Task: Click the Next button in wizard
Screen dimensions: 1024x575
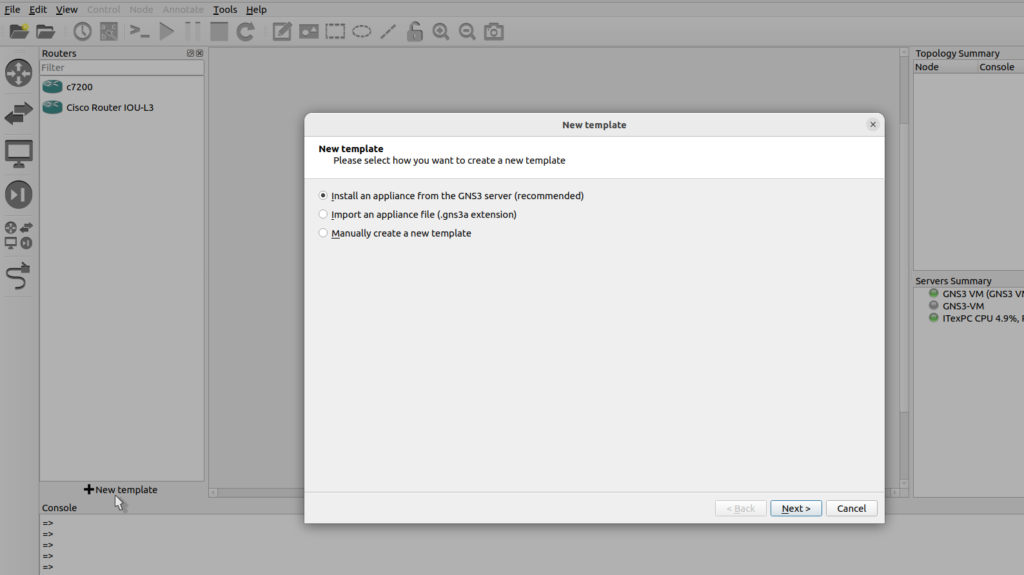Action: (796, 508)
